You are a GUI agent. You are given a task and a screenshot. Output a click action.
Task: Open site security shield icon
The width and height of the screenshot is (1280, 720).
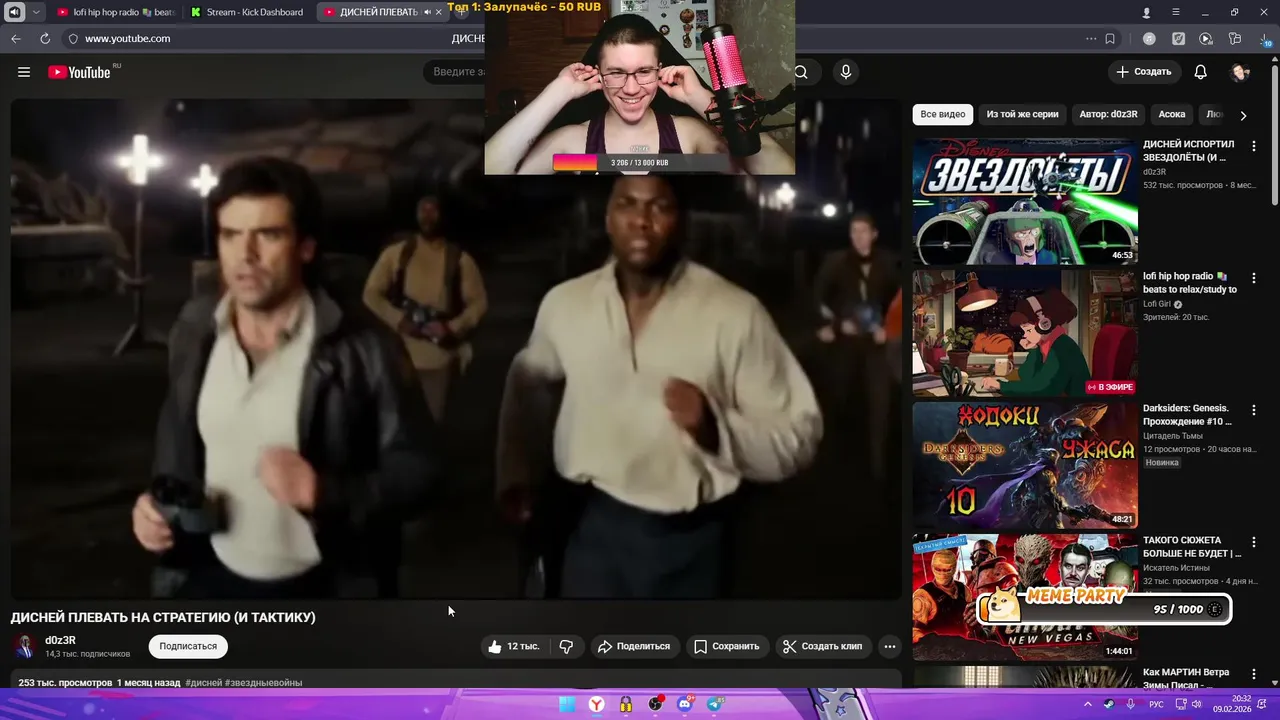72,39
